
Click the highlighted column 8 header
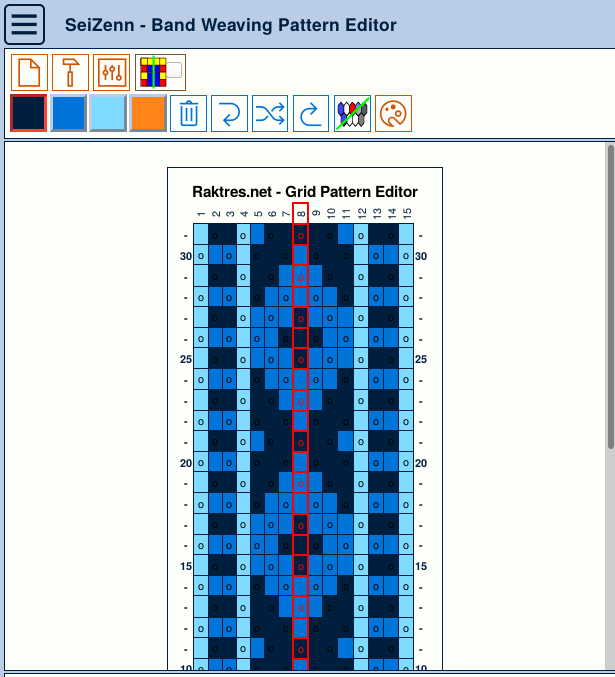pos(301,213)
